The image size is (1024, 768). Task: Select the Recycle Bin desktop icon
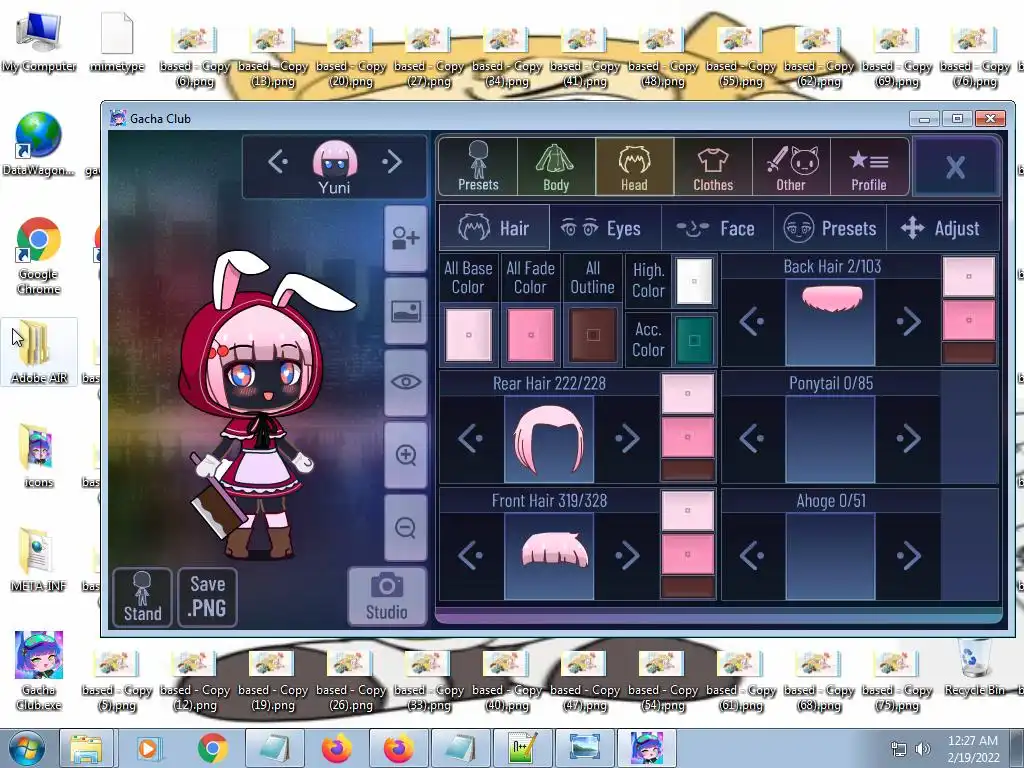click(974, 667)
